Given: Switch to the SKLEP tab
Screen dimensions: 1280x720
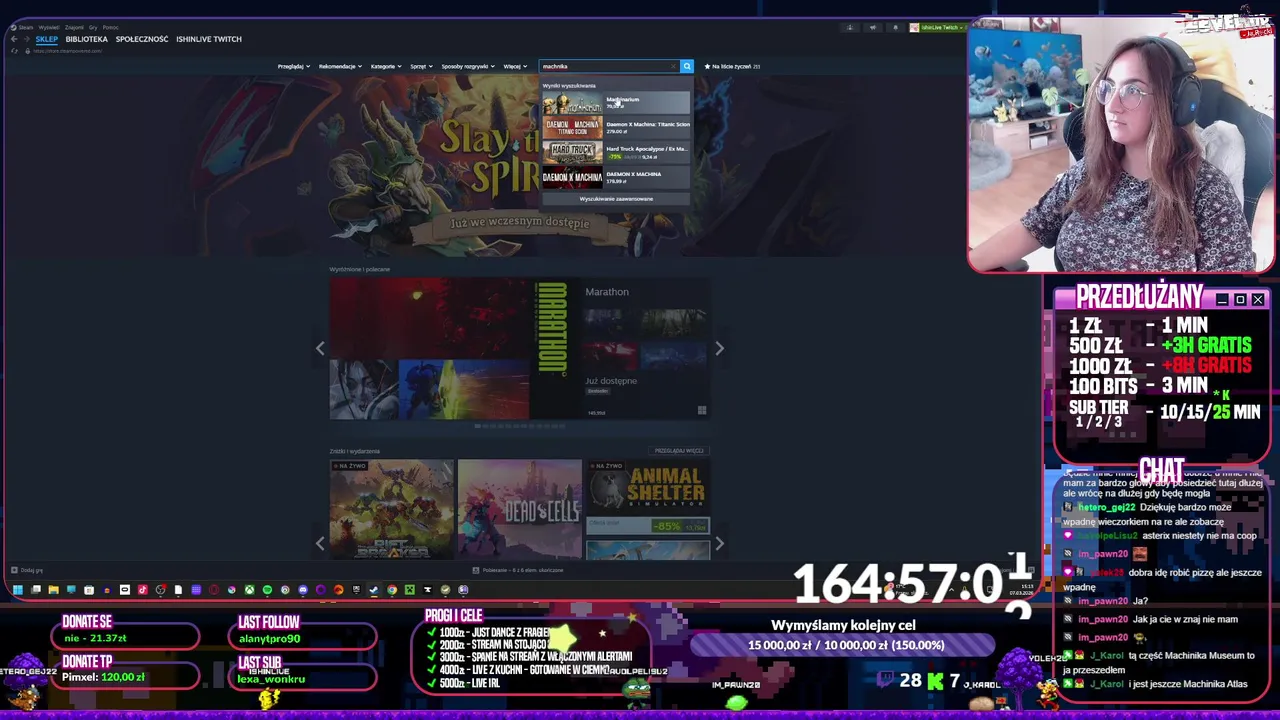Looking at the screenshot, I should pyautogui.click(x=47, y=39).
